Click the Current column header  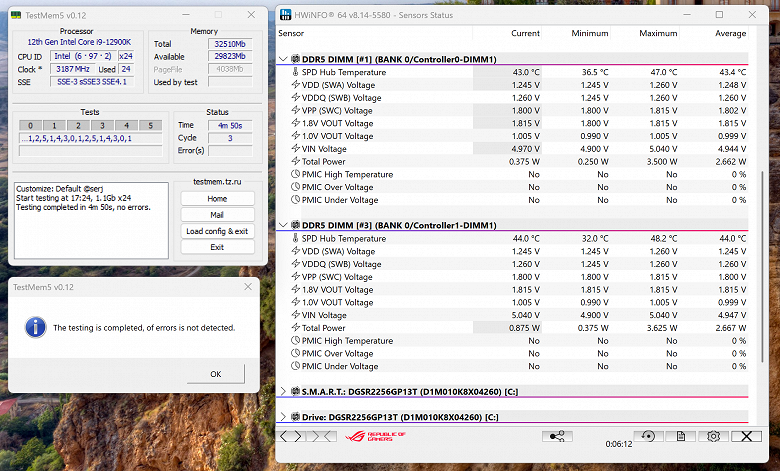point(525,33)
